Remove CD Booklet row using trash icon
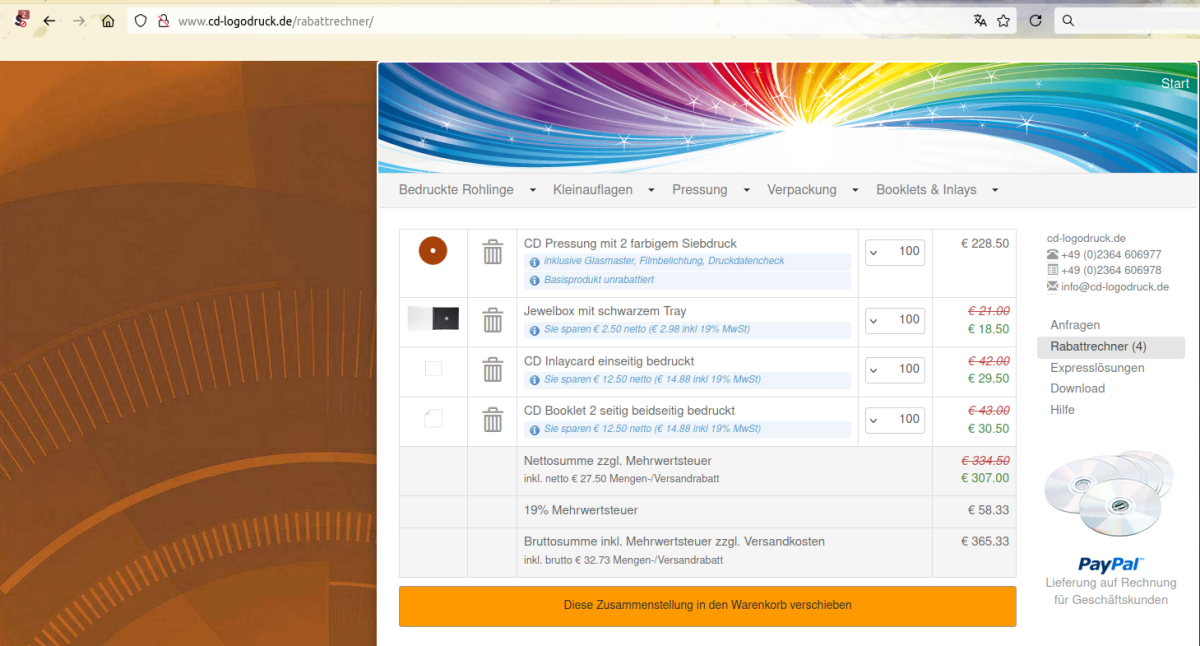 (492, 420)
